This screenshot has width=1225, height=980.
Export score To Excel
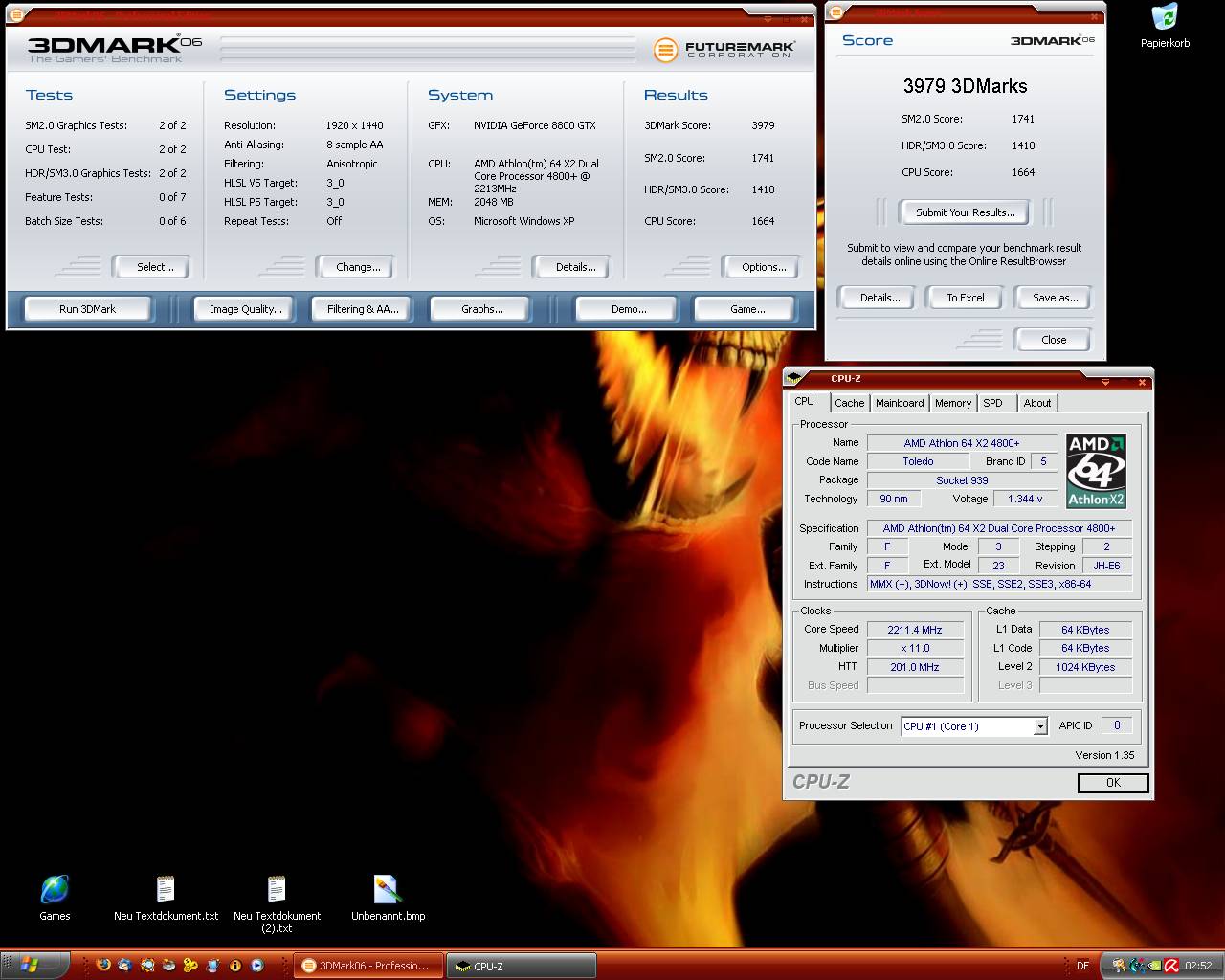pos(966,298)
